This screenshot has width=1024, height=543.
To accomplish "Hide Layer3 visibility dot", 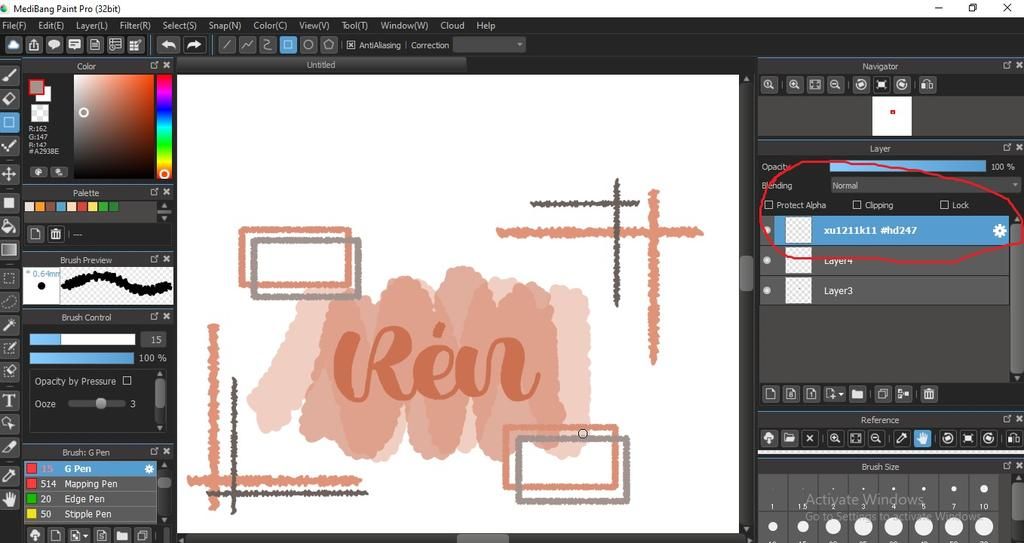I will [x=767, y=290].
